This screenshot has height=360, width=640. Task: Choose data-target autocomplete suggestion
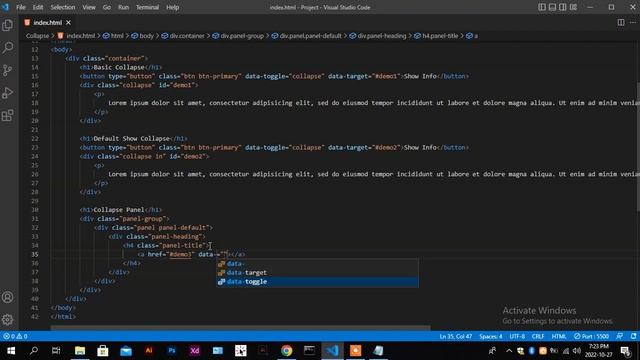tap(317, 273)
